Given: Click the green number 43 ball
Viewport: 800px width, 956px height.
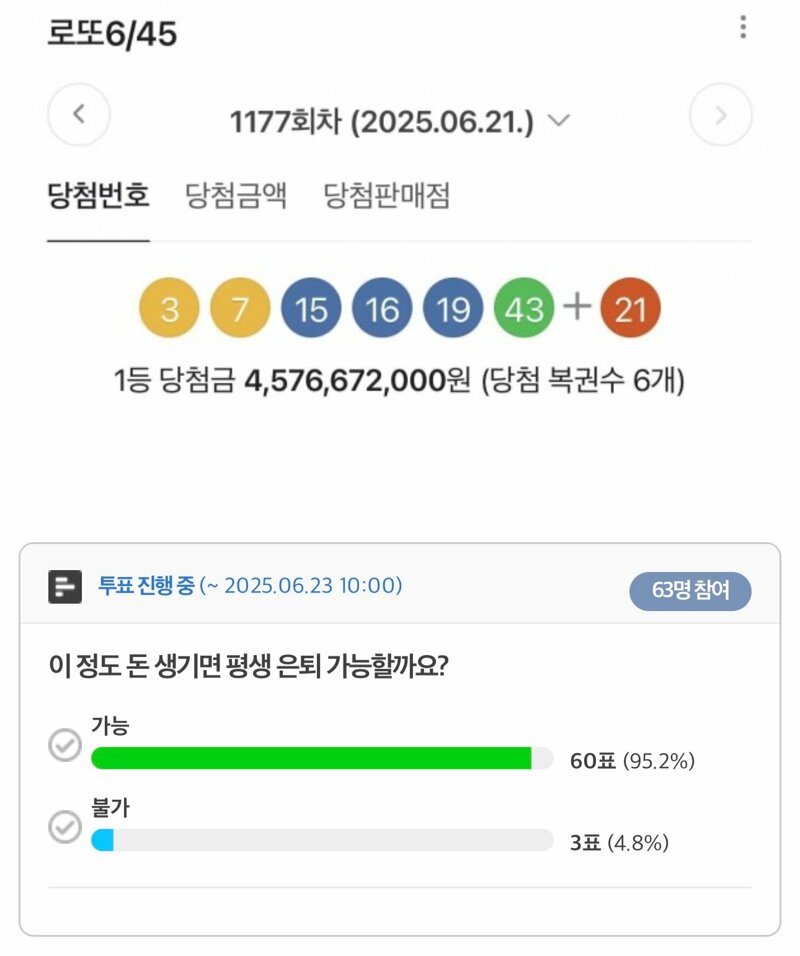Looking at the screenshot, I should [524, 308].
